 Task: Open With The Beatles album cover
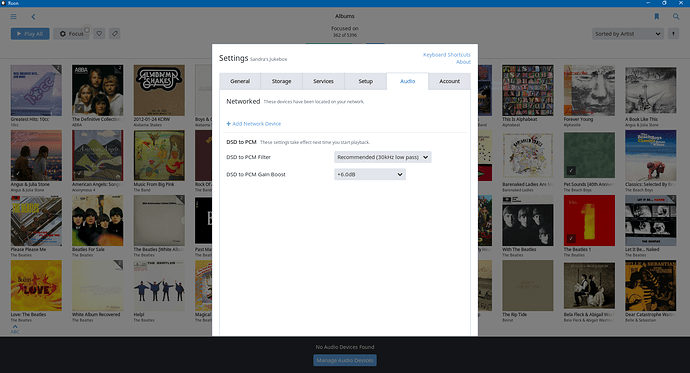point(528,221)
